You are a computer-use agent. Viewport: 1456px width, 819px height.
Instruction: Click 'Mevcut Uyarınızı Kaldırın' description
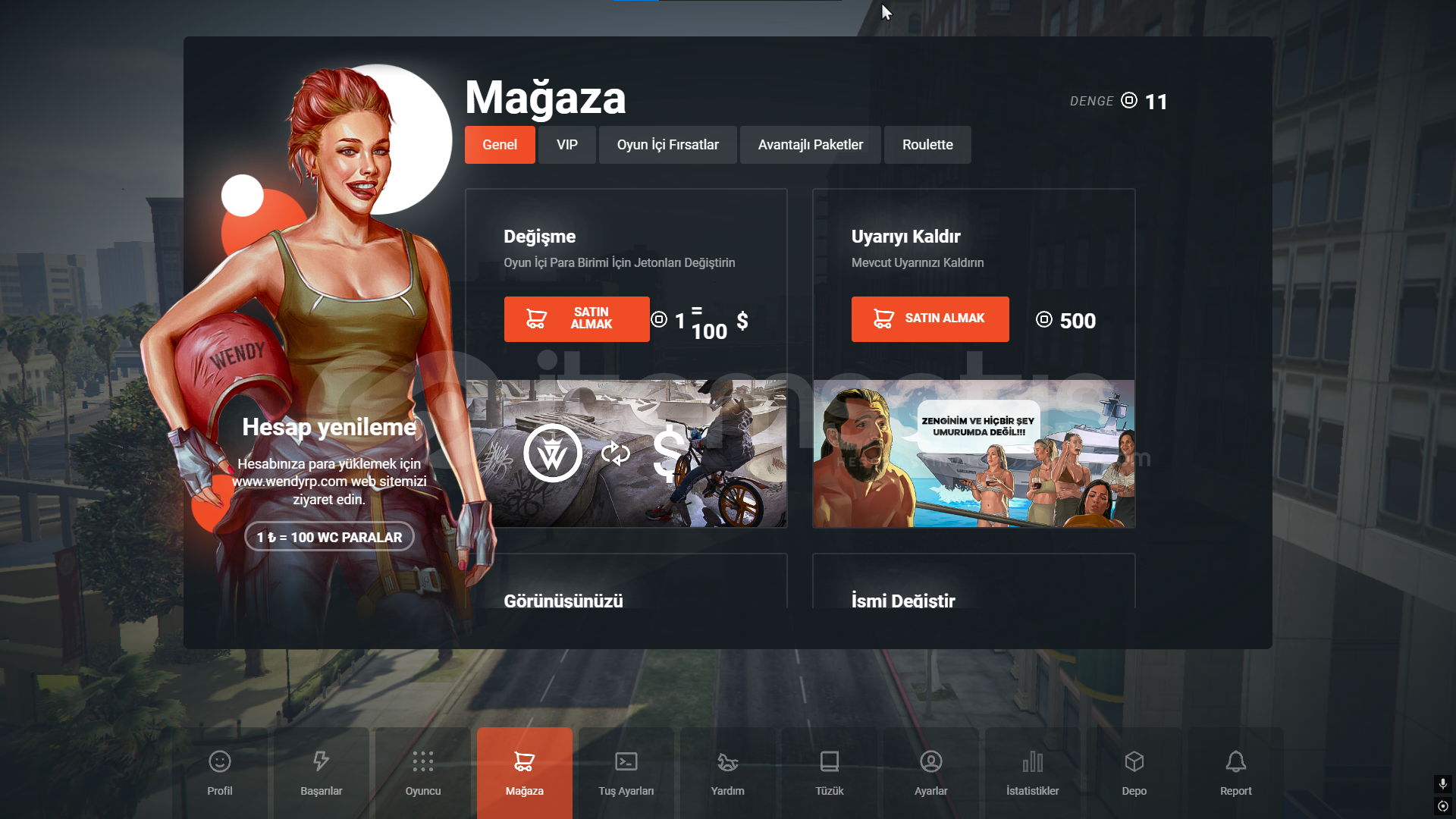point(918,262)
